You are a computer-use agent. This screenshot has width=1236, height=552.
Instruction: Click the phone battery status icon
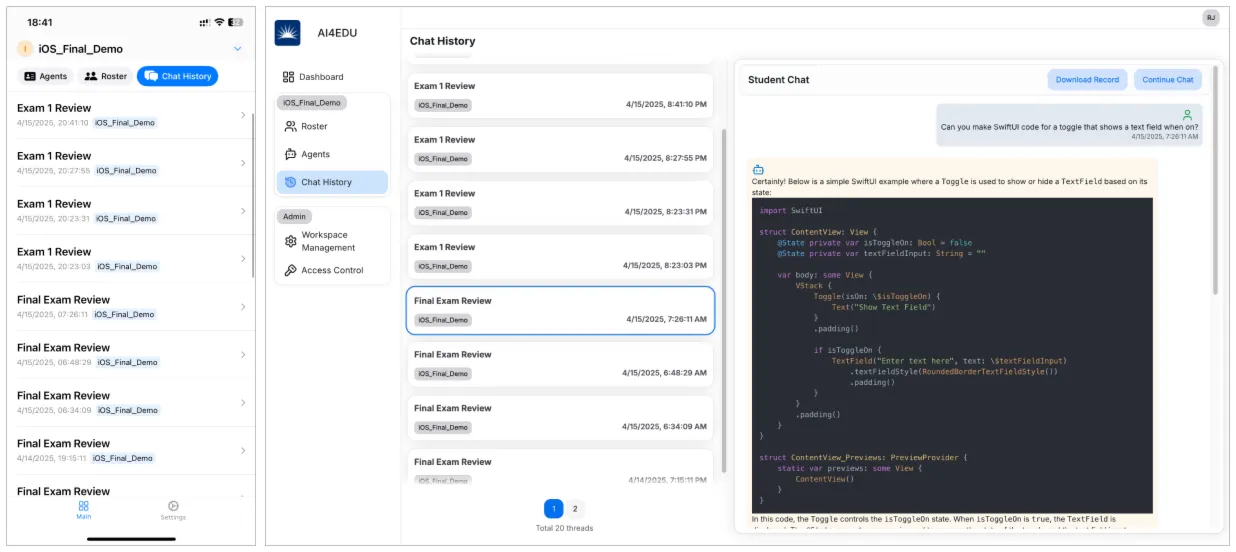[x=235, y=22]
